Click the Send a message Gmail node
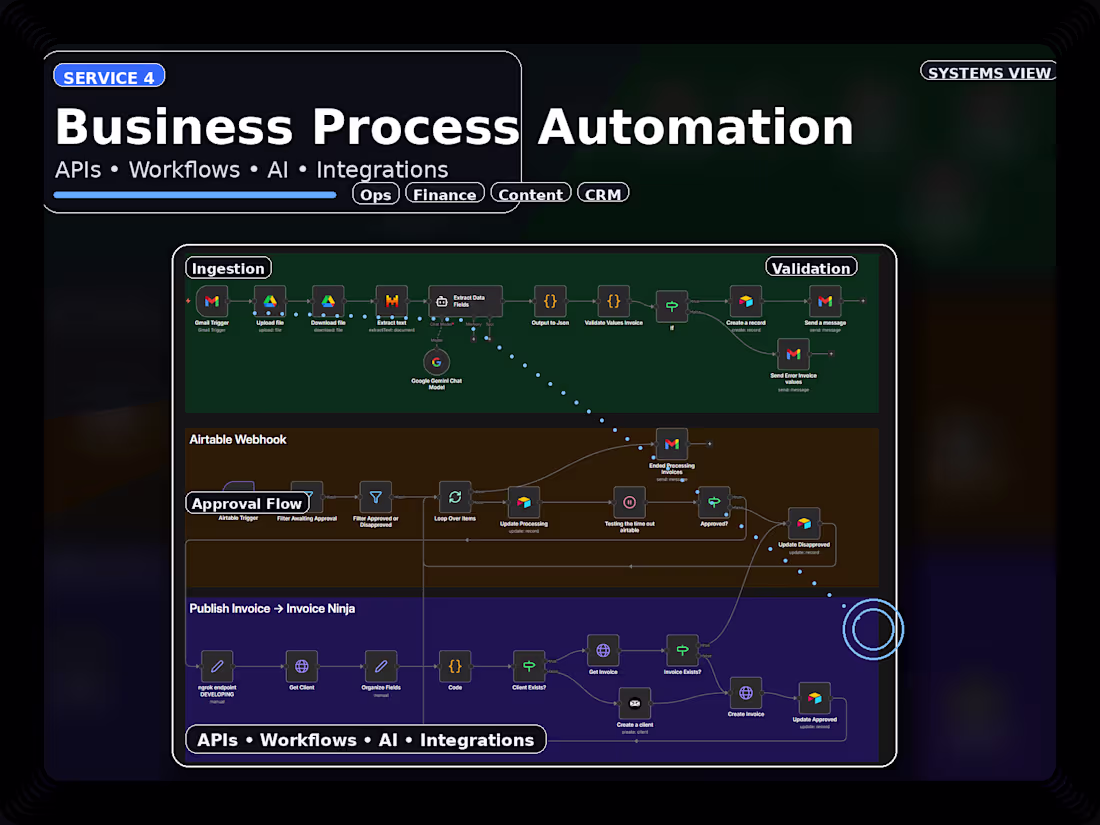 (825, 301)
